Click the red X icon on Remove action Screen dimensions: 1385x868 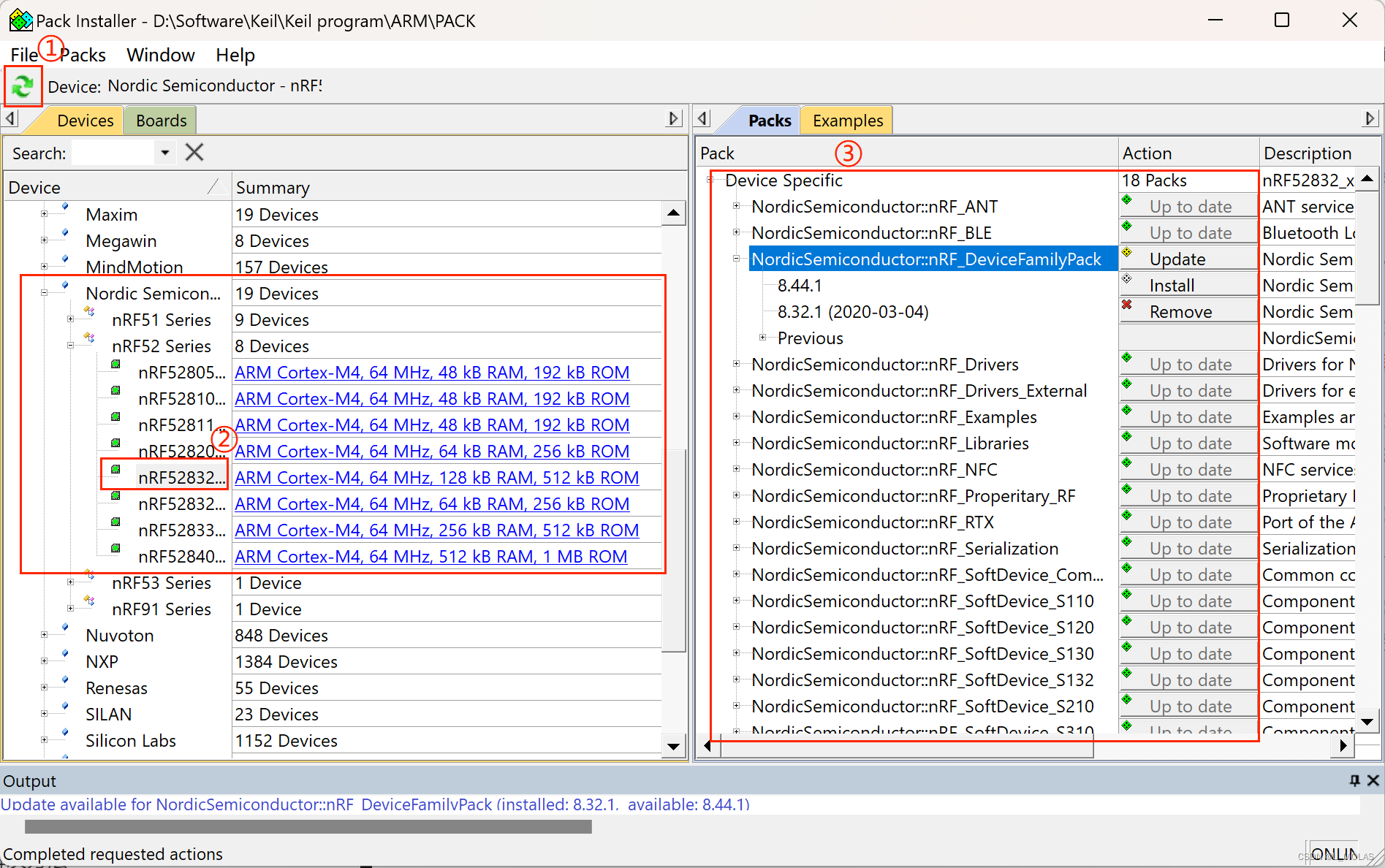[x=1127, y=305]
